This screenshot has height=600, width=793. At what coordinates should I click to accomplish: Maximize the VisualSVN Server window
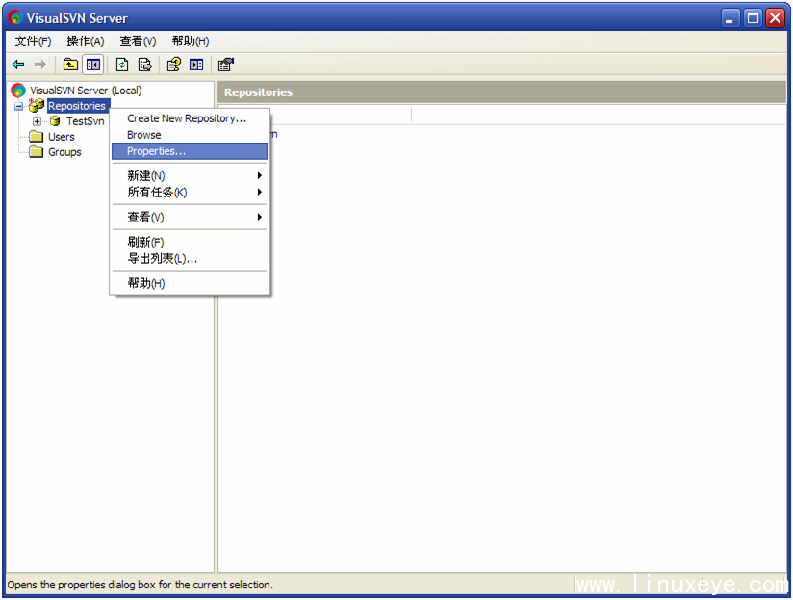click(x=753, y=19)
